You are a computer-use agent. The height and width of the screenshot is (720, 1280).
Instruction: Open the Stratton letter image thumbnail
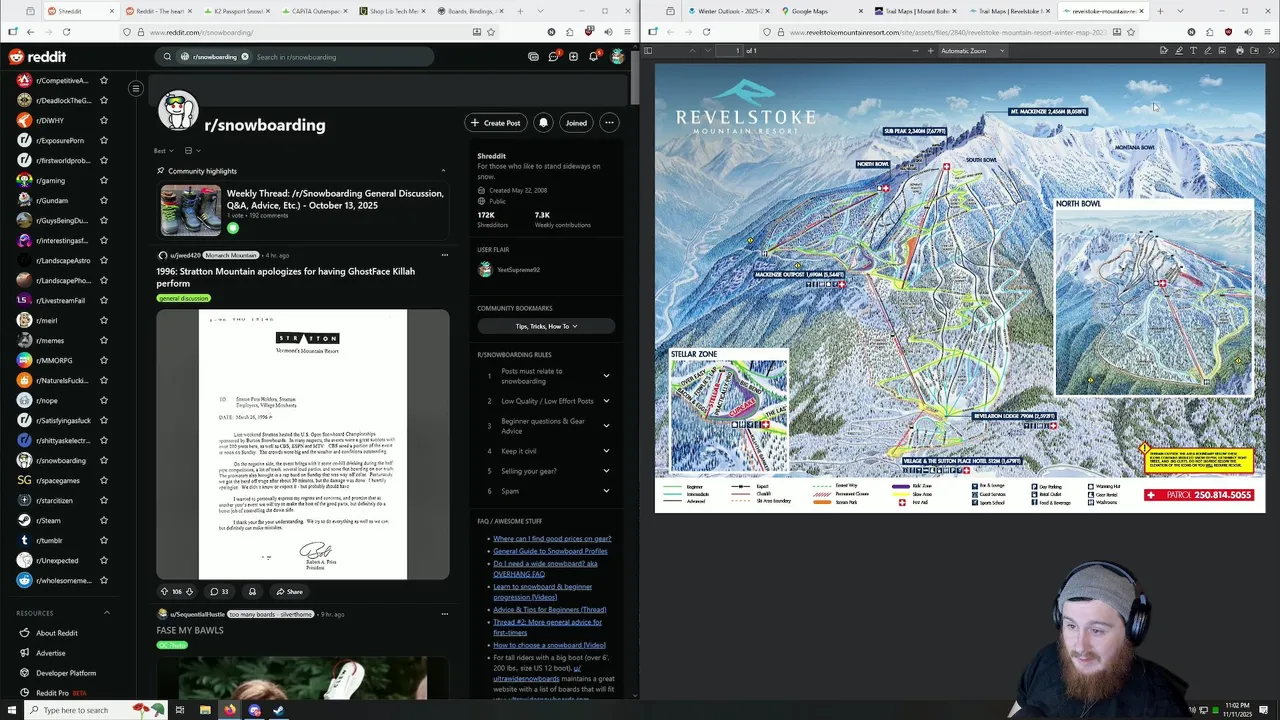(x=303, y=444)
